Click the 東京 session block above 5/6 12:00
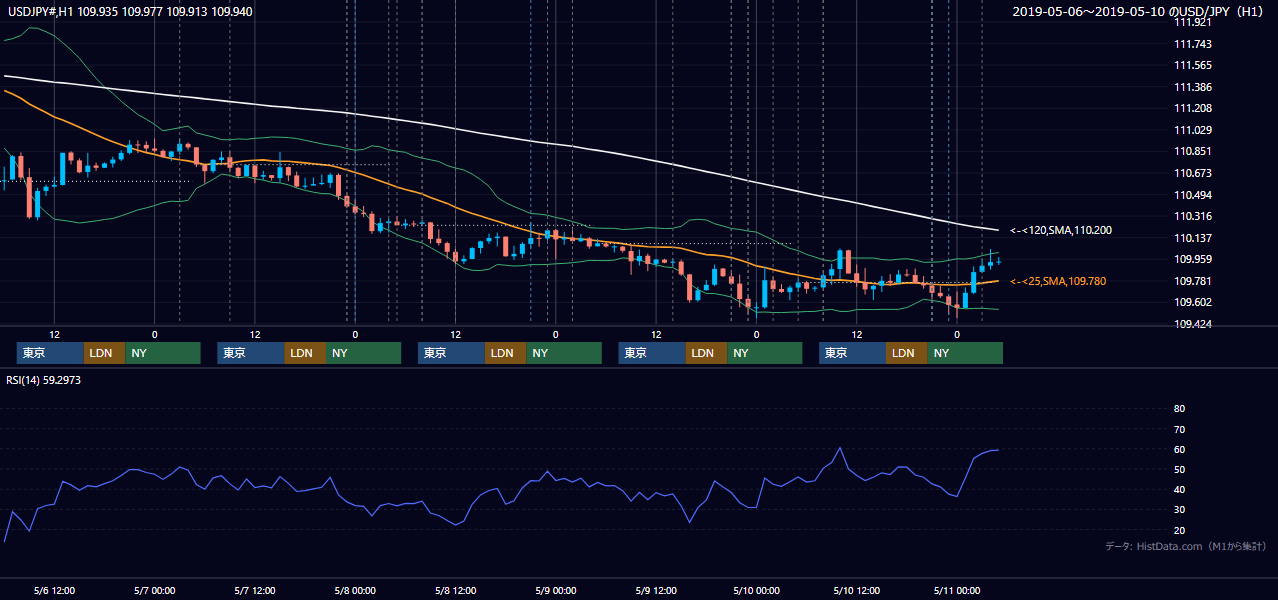This screenshot has height=600, width=1278. coord(50,353)
